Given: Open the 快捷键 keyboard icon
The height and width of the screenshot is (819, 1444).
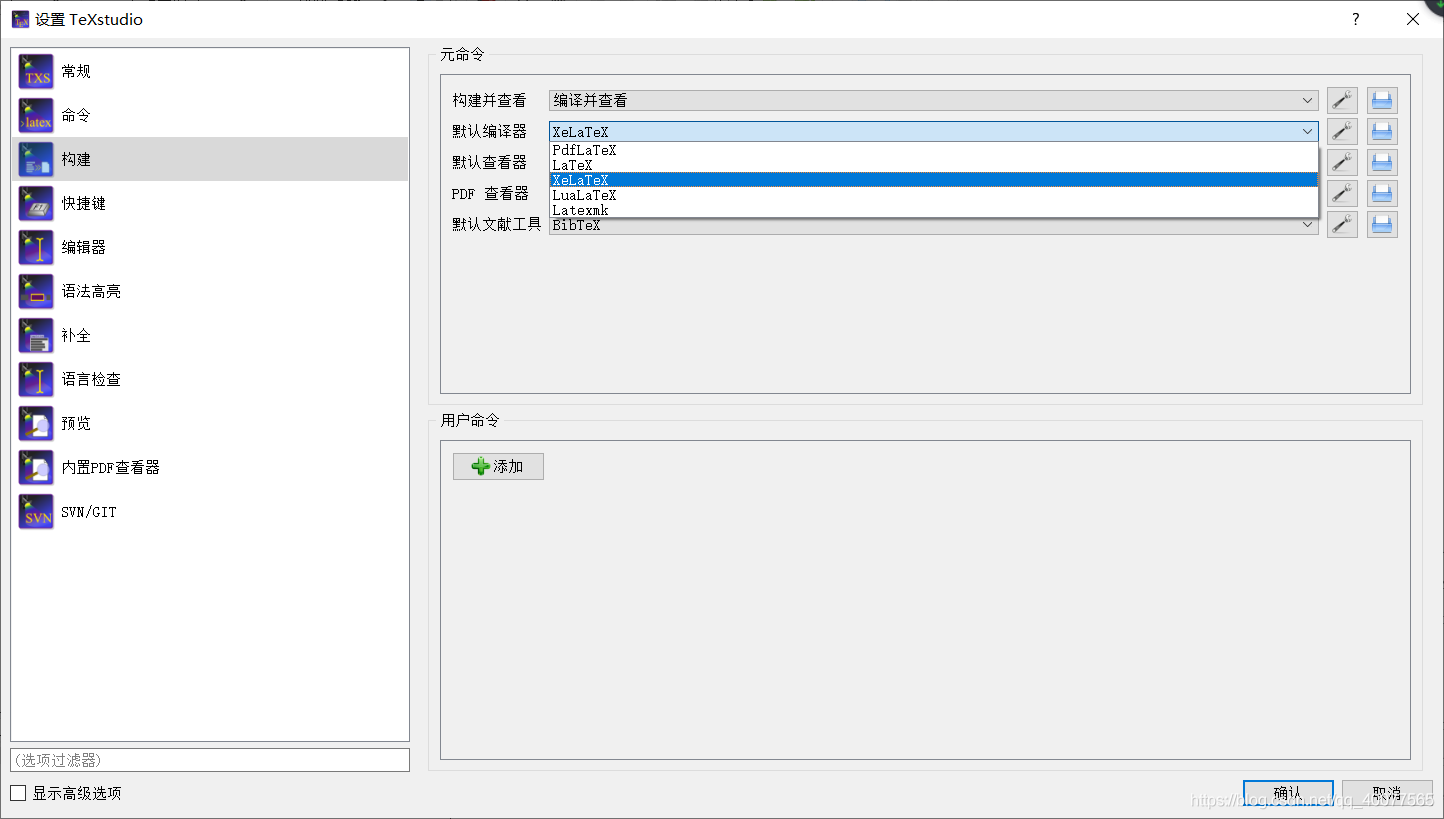Looking at the screenshot, I should coord(36,204).
